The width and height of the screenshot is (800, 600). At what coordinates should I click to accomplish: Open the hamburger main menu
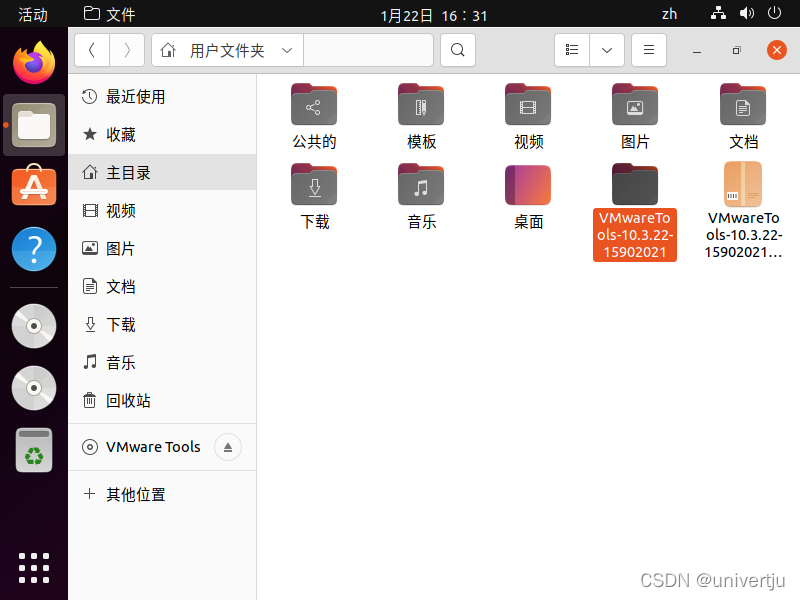[x=649, y=50]
